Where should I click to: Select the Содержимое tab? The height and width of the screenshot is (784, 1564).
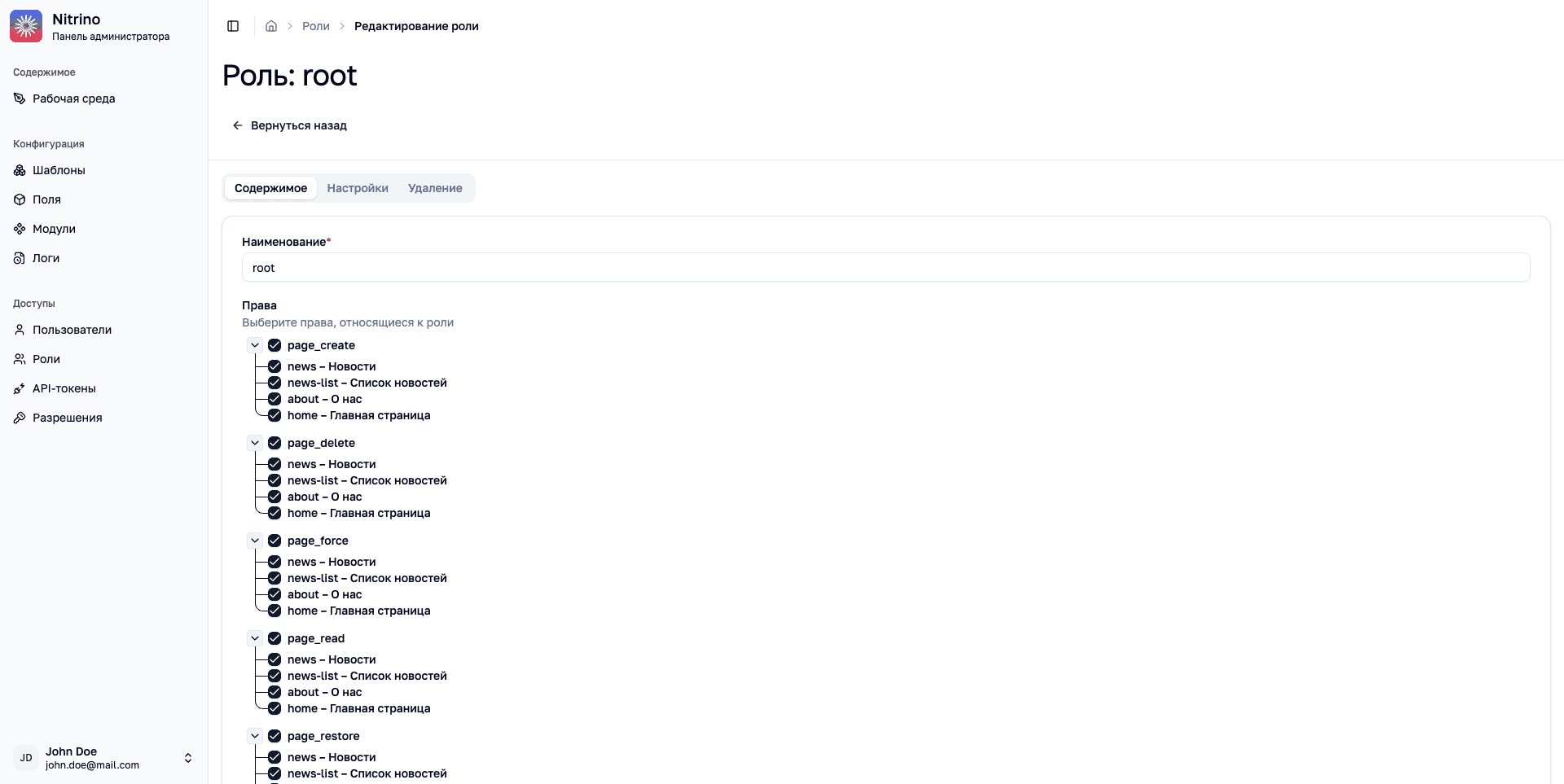pos(270,188)
